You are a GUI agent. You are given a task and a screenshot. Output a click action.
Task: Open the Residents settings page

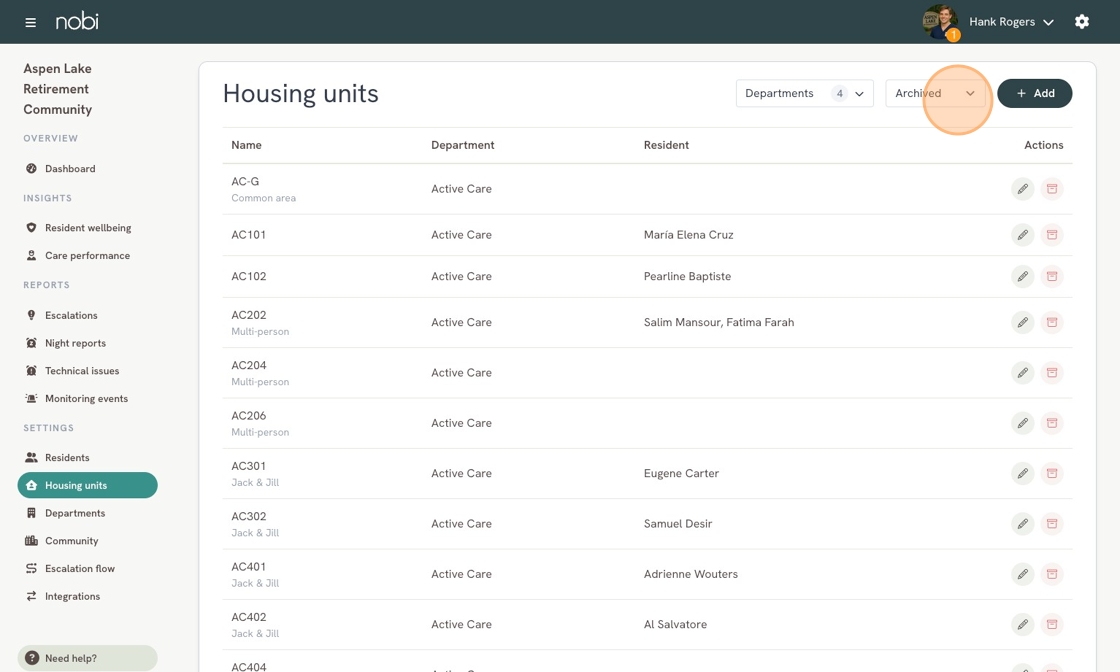tap(67, 458)
